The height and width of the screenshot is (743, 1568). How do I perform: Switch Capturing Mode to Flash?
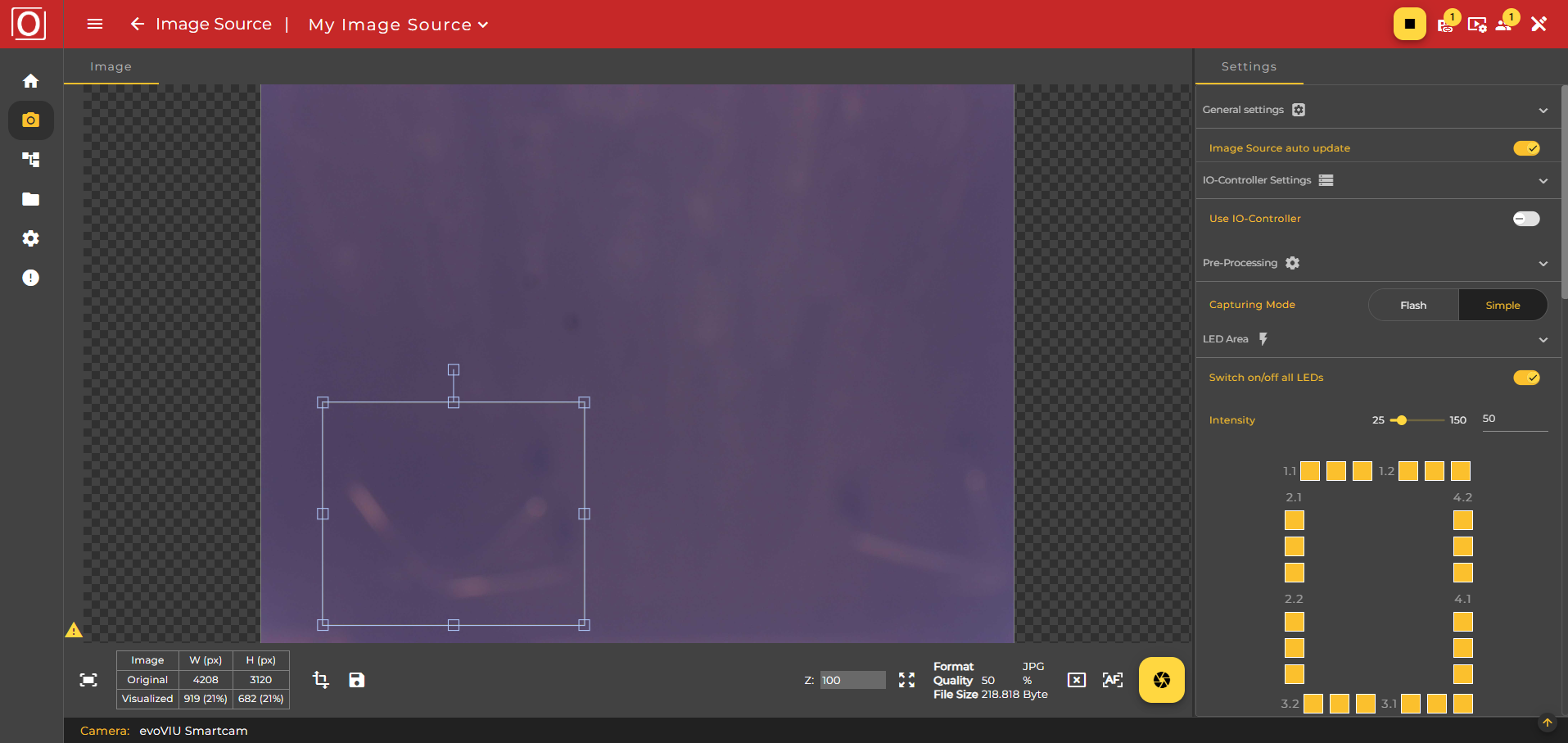[1413, 304]
